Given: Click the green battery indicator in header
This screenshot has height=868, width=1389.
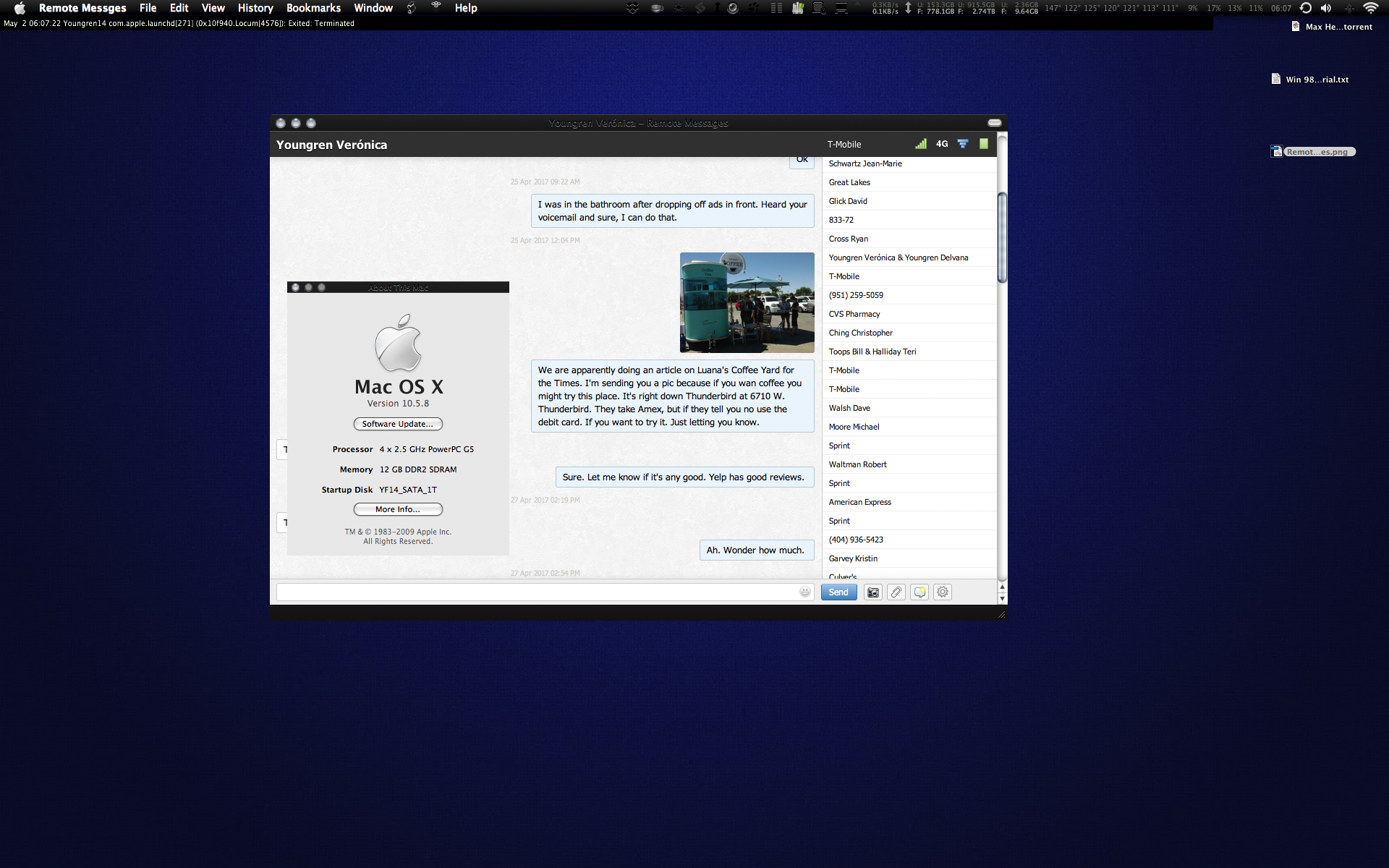Looking at the screenshot, I should 984,144.
